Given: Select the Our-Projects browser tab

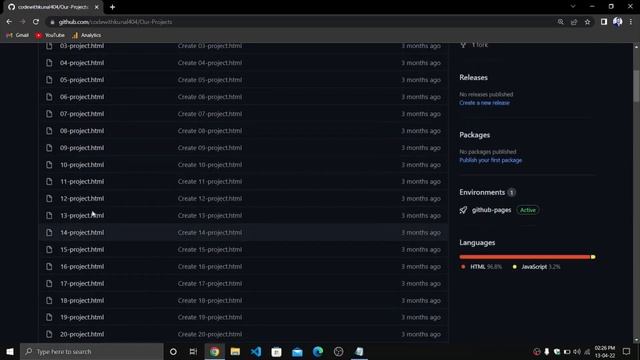Looking at the screenshot, I should pyautogui.click(x=52, y=7).
